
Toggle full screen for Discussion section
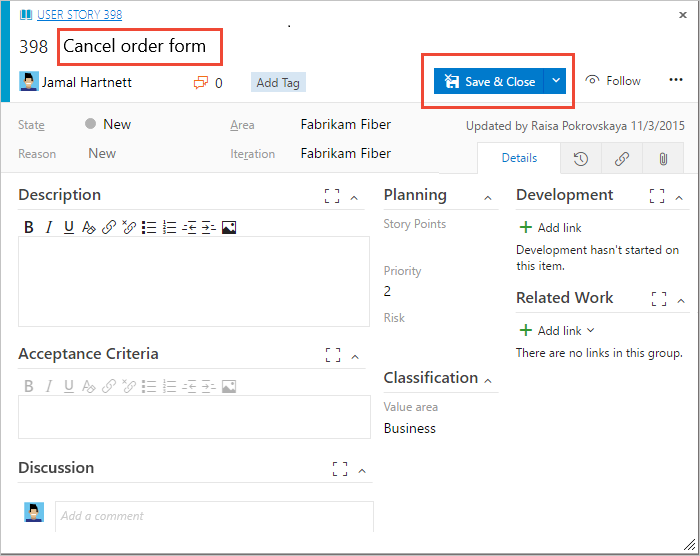(x=340, y=468)
